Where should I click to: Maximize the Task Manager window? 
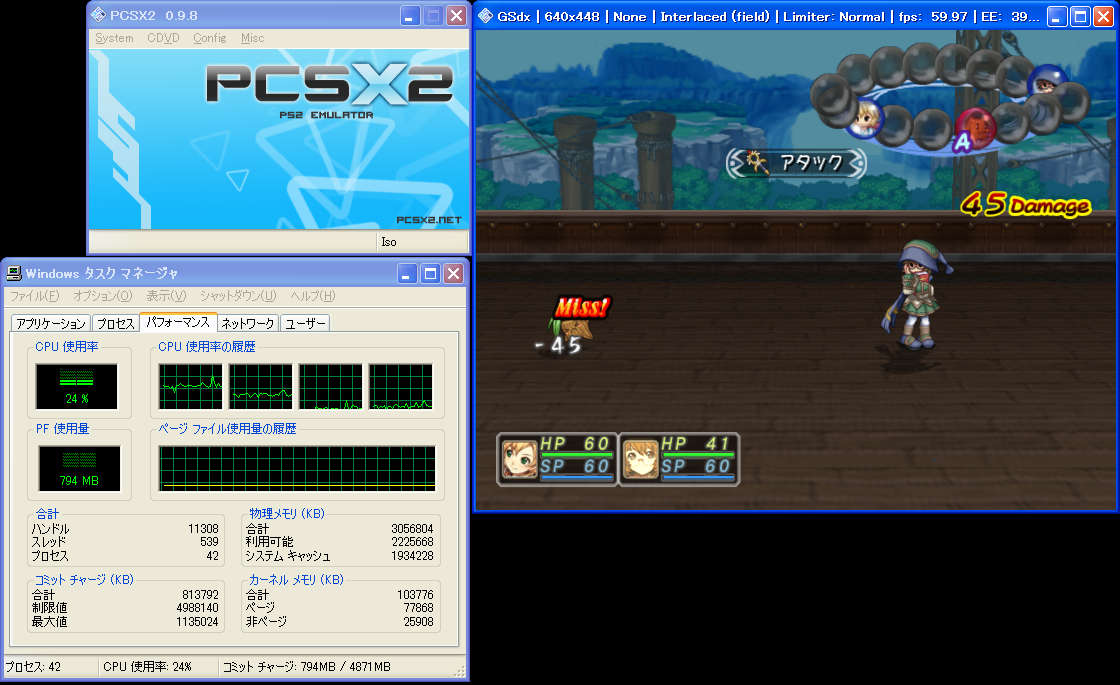click(430, 274)
